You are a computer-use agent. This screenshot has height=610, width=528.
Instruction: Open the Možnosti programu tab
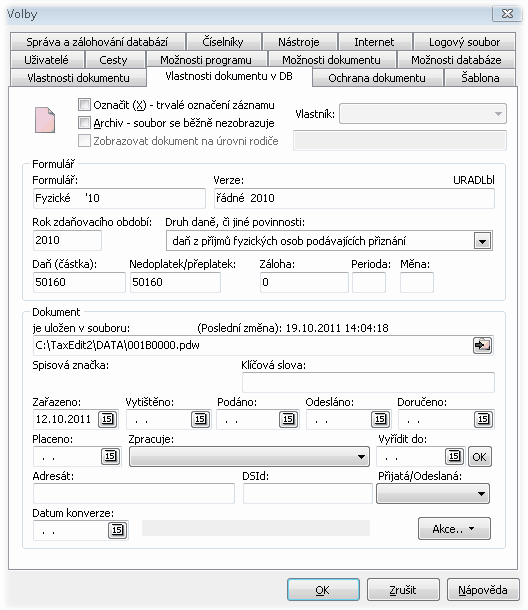pyautogui.click(x=205, y=60)
